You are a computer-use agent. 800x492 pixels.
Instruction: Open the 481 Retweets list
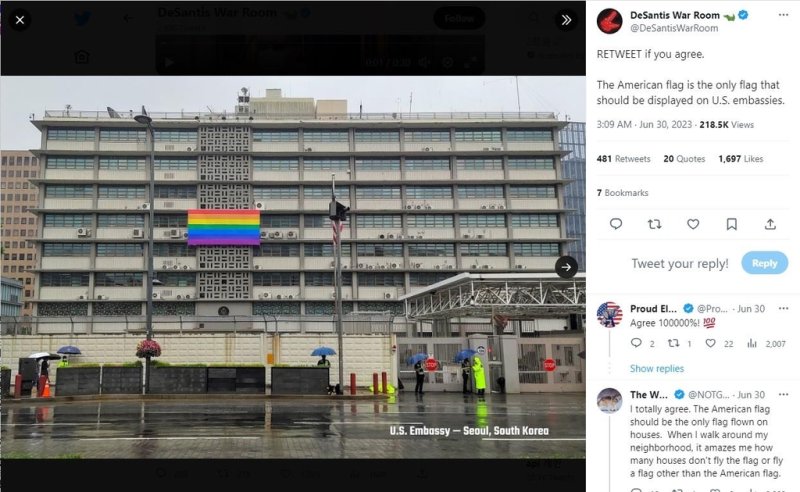[623, 159]
